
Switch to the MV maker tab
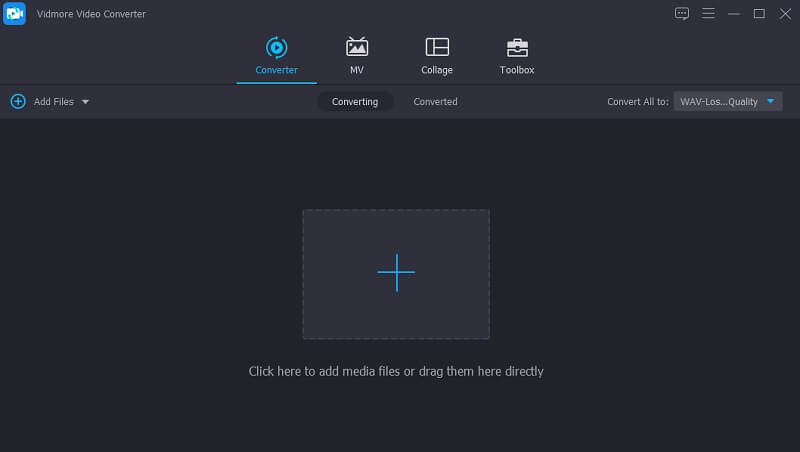point(356,57)
